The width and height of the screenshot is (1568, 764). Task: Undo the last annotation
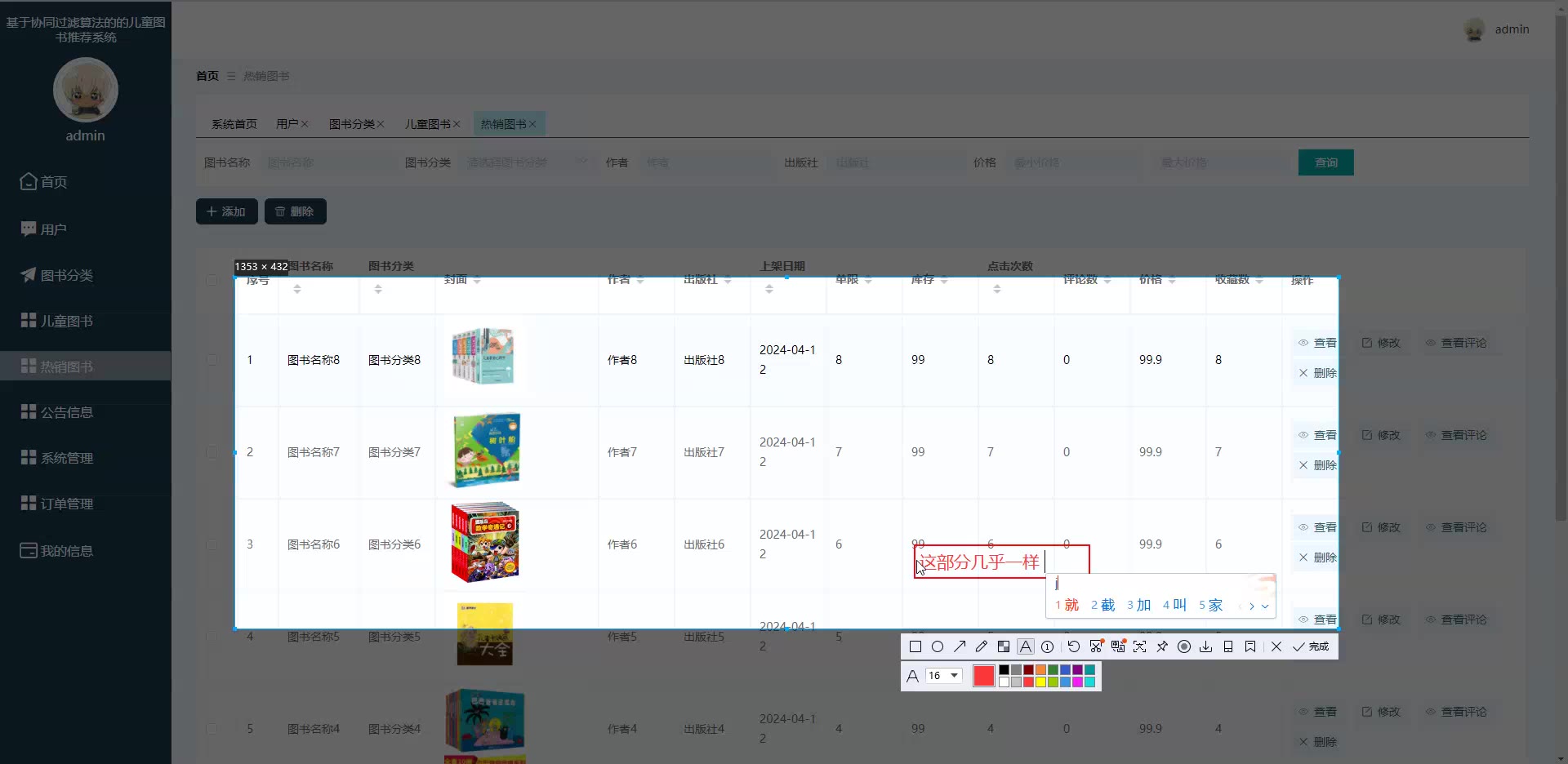(1074, 646)
